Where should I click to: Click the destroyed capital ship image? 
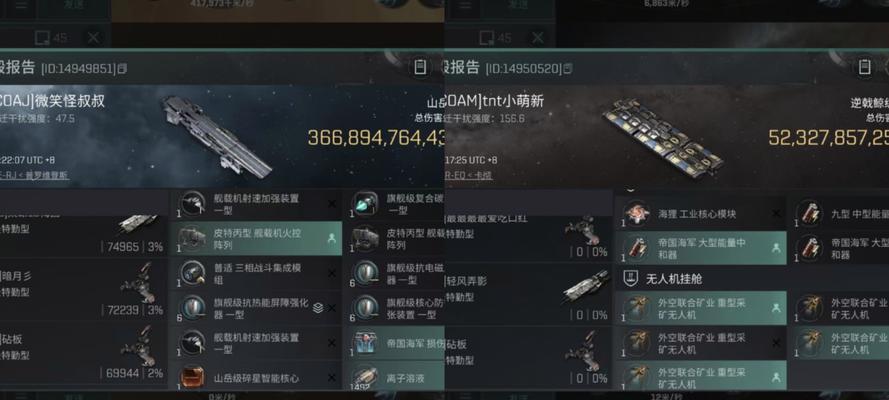tap(217, 136)
